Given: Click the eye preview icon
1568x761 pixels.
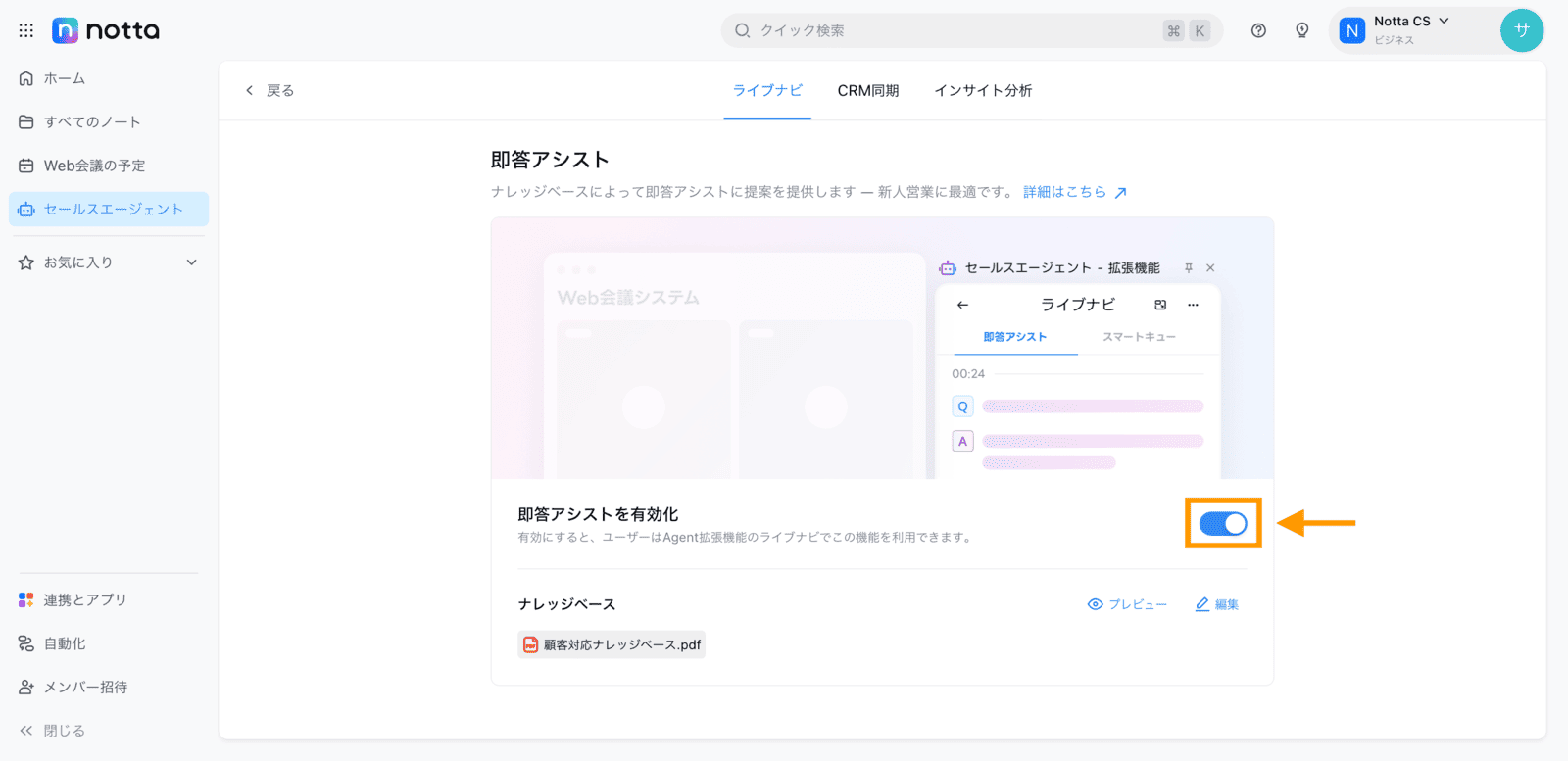Looking at the screenshot, I should click(1096, 604).
